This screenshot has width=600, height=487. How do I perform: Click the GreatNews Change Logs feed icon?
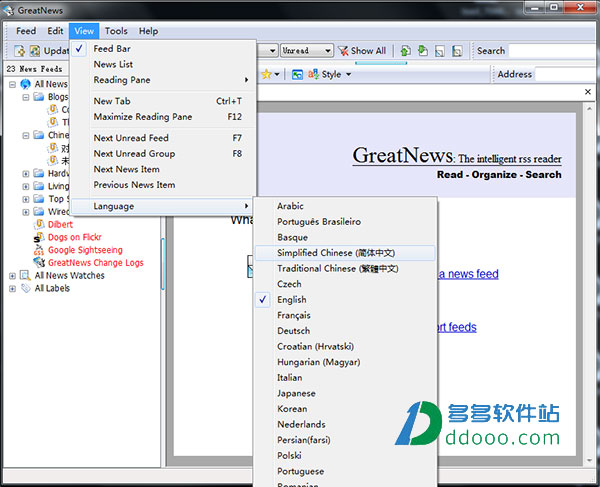click(39, 262)
